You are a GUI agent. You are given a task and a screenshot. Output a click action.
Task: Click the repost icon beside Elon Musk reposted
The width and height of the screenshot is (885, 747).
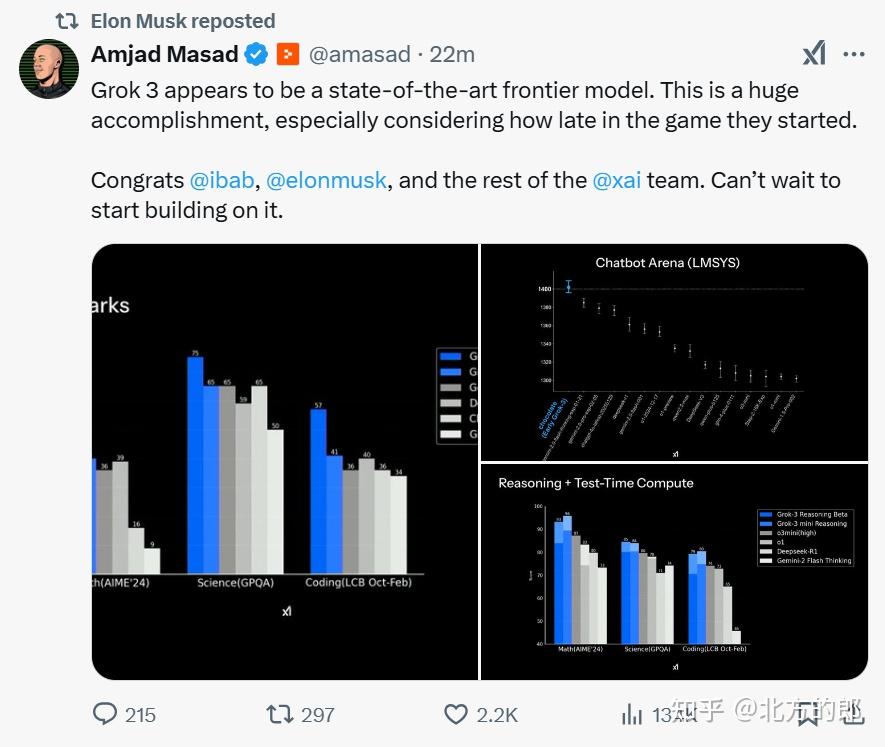[67, 20]
